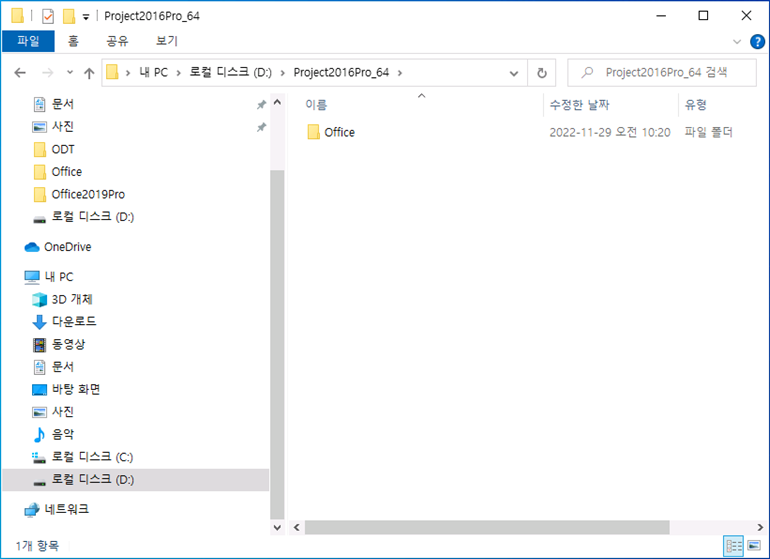Open pinned 사진 in Quick access
The height and width of the screenshot is (559, 770).
point(63,127)
